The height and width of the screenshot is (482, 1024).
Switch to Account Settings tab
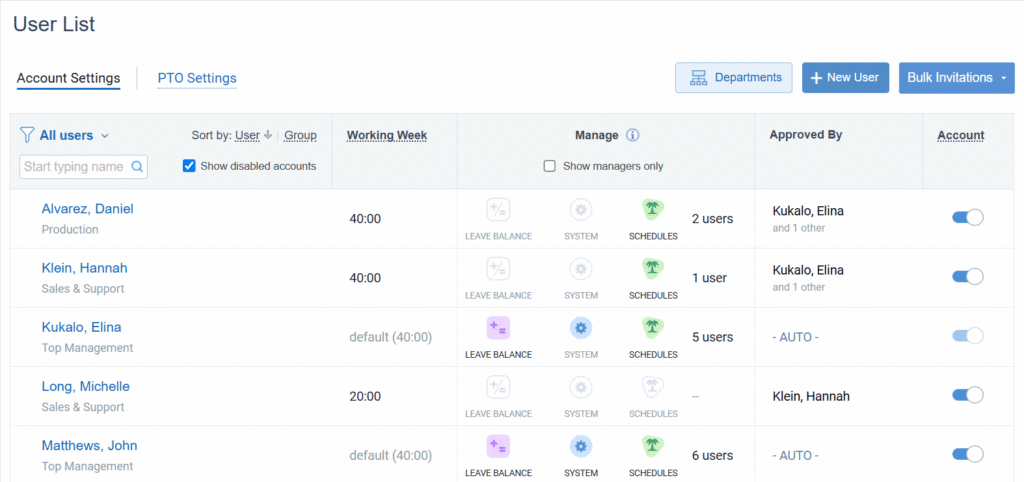[69, 78]
